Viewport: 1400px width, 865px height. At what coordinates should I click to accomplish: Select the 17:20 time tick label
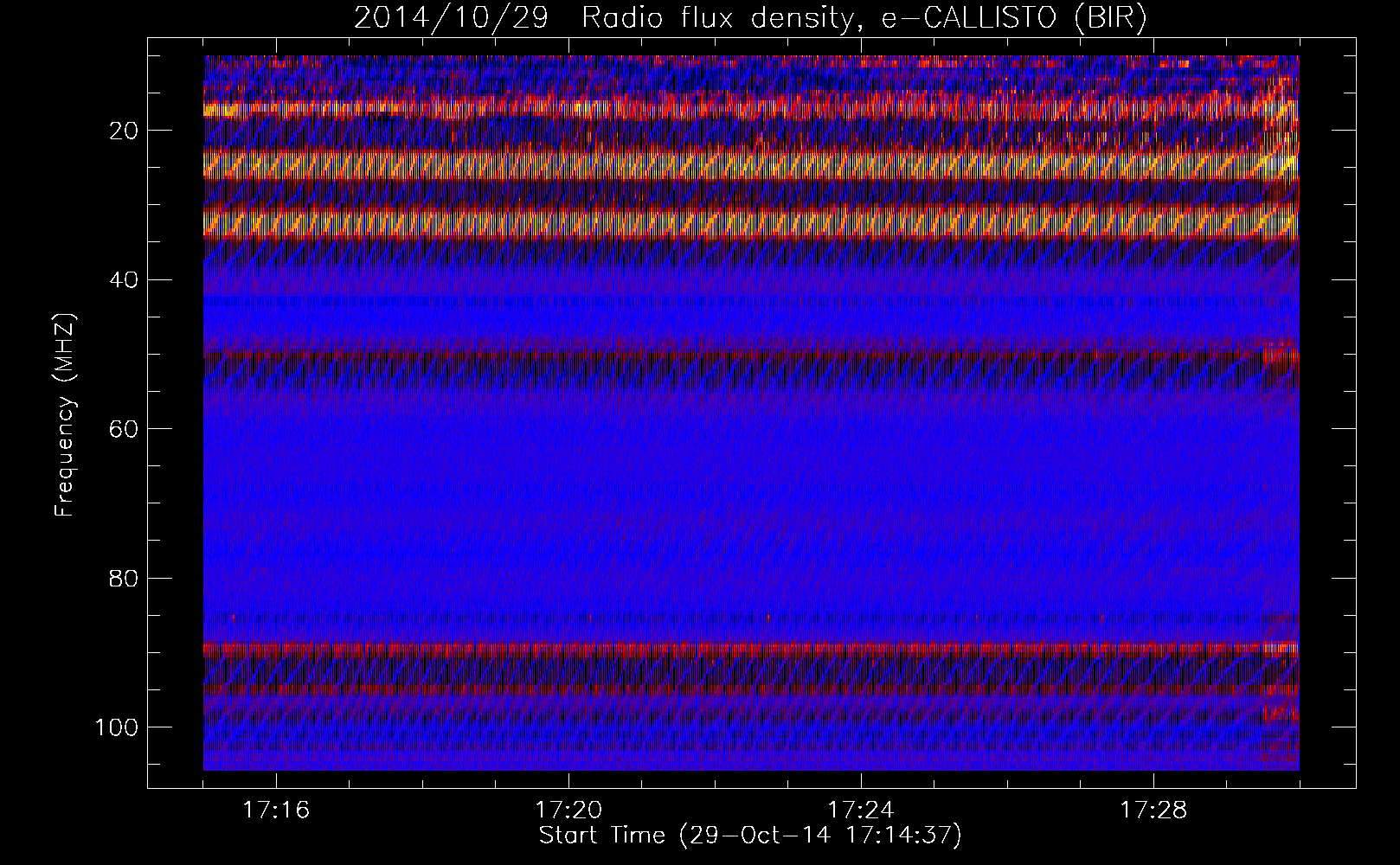(568, 811)
